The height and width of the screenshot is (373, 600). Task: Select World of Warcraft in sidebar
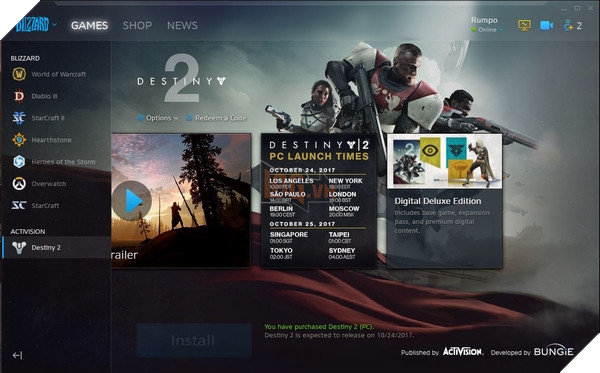(56, 74)
